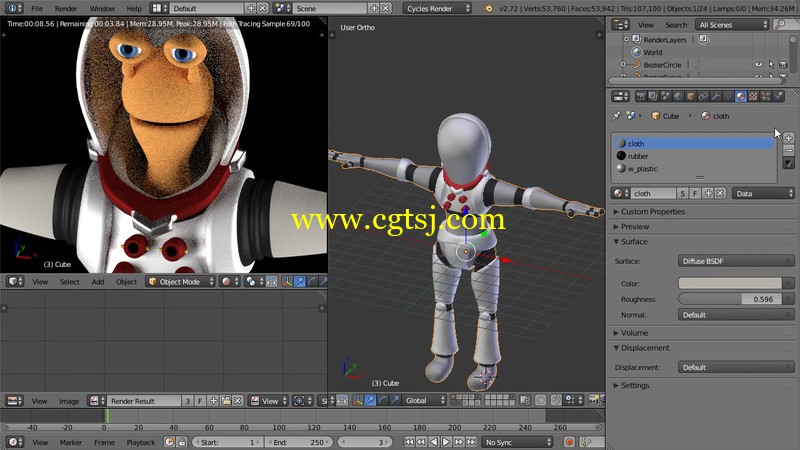
Task: Toggle fake user F for Render Result
Action: [x=200, y=401]
